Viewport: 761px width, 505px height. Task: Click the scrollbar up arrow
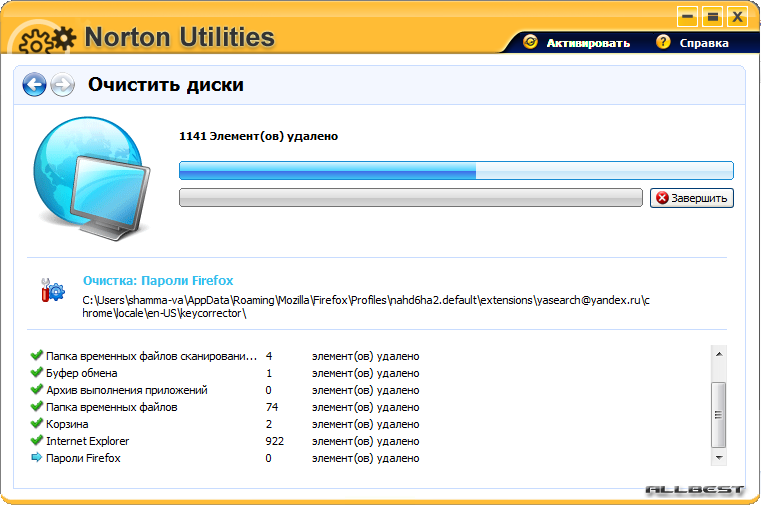(719, 354)
